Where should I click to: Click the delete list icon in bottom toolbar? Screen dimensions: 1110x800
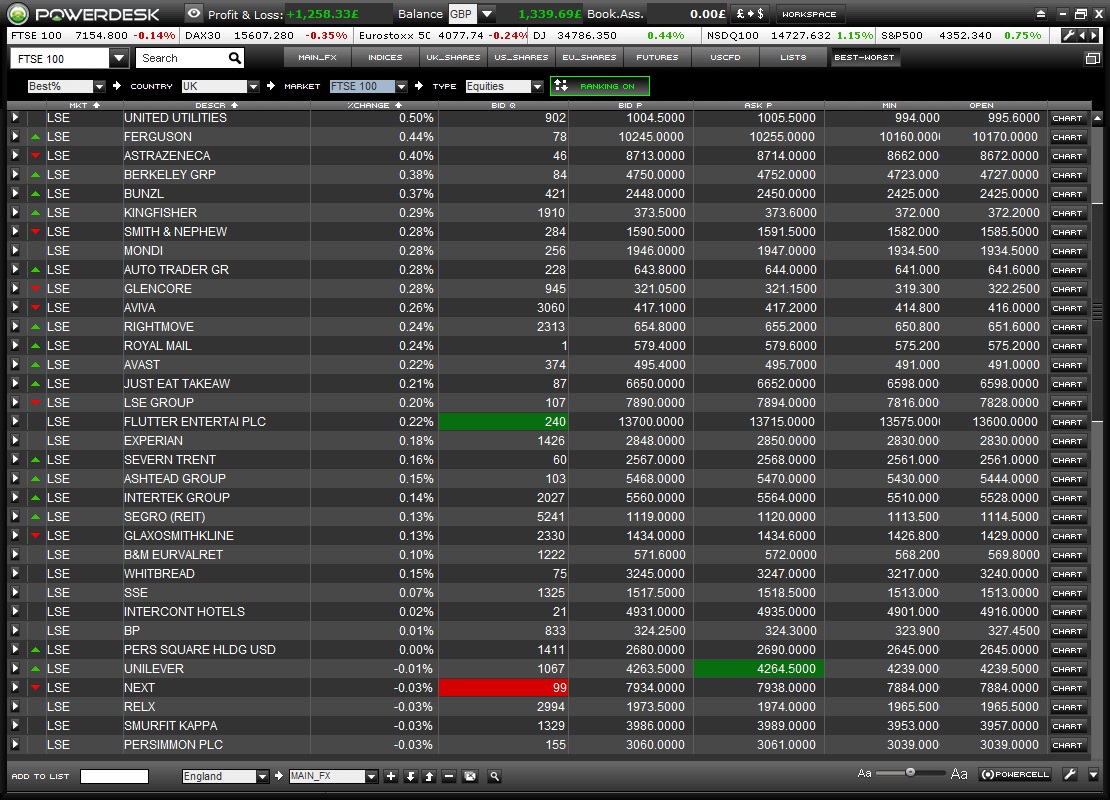(470, 777)
